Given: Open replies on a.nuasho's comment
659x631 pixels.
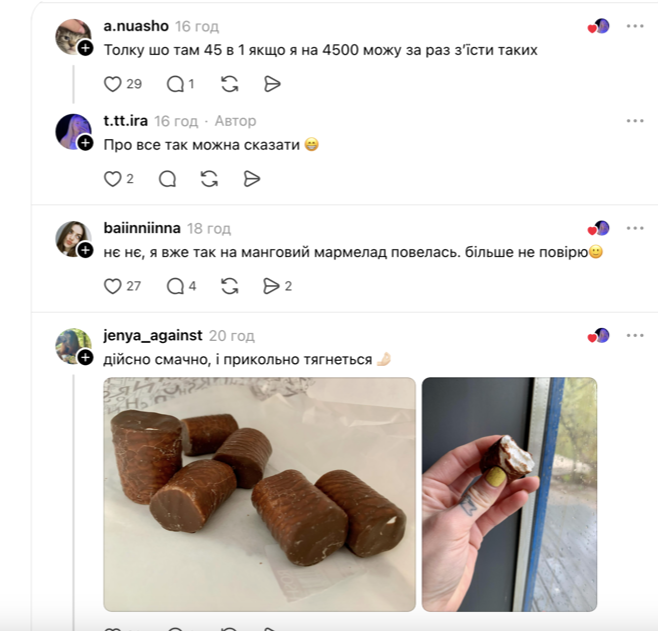Looking at the screenshot, I should [x=174, y=84].
